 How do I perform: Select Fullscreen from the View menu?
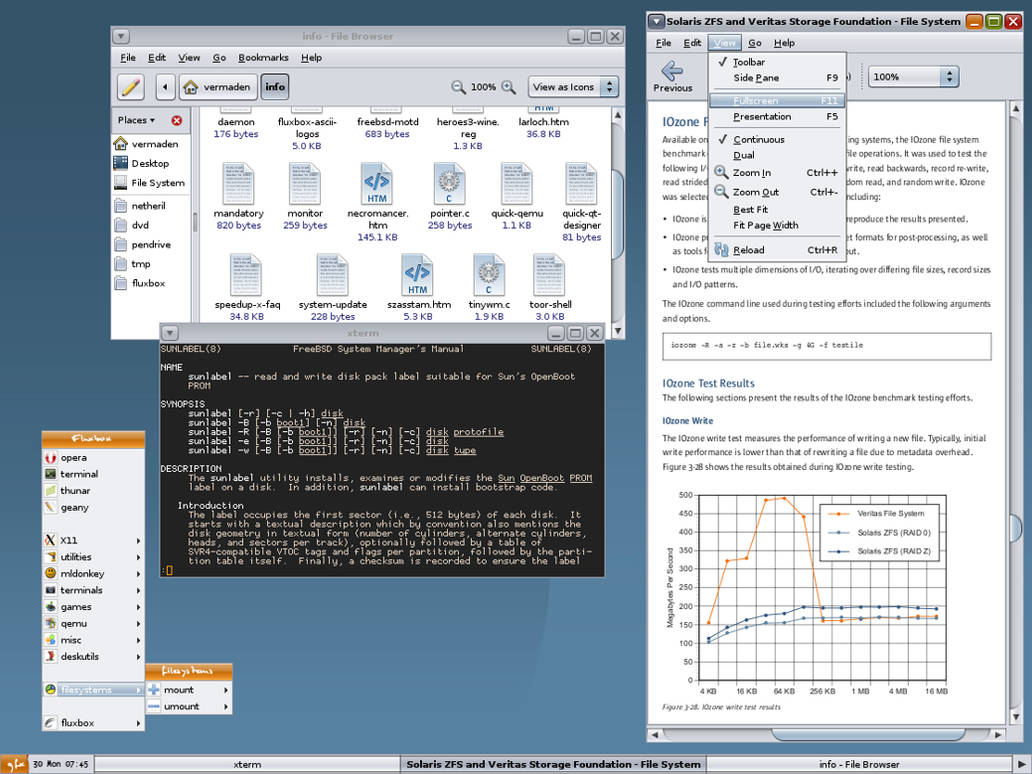[756, 100]
